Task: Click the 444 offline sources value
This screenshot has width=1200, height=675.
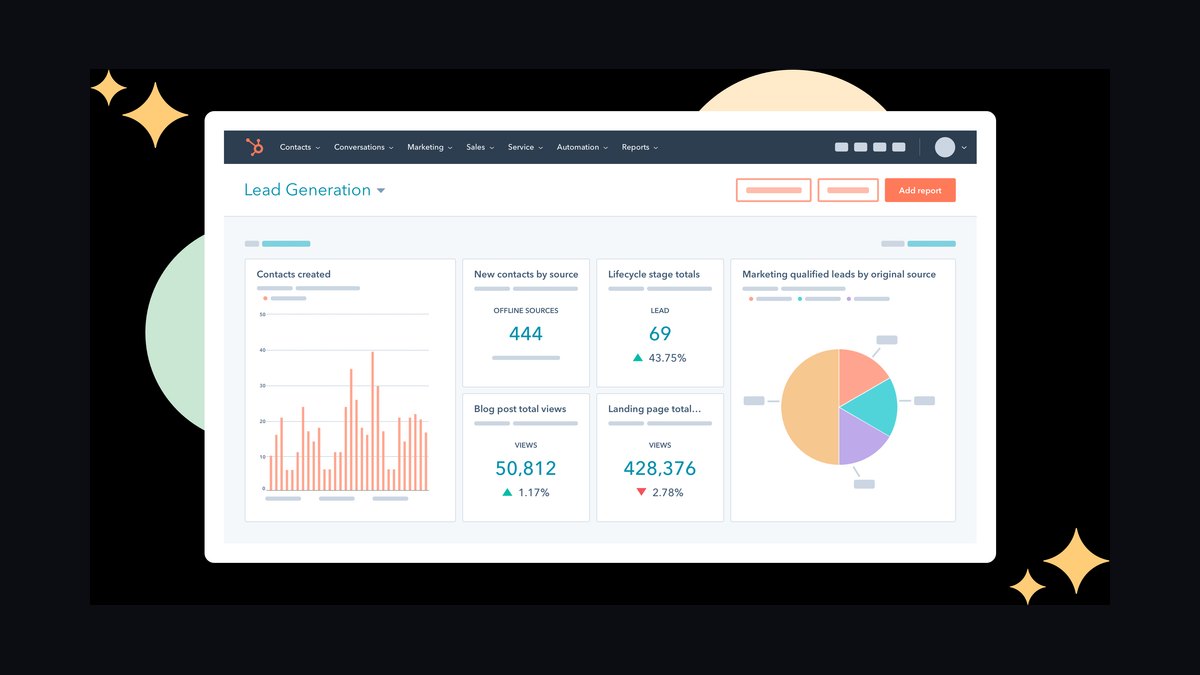Action: [526, 334]
